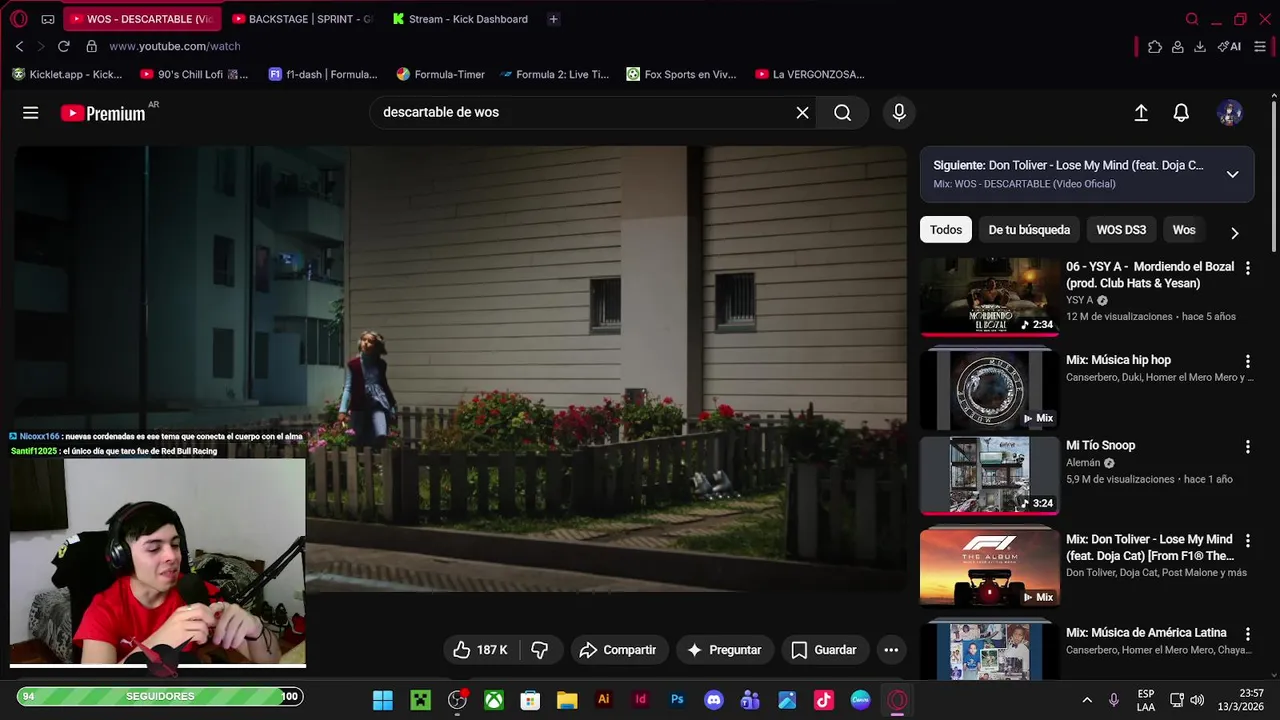The image size is (1280, 720).
Task: Switch to BACKSTAGE | SPRINT browser tab
Action: (303, 19)
